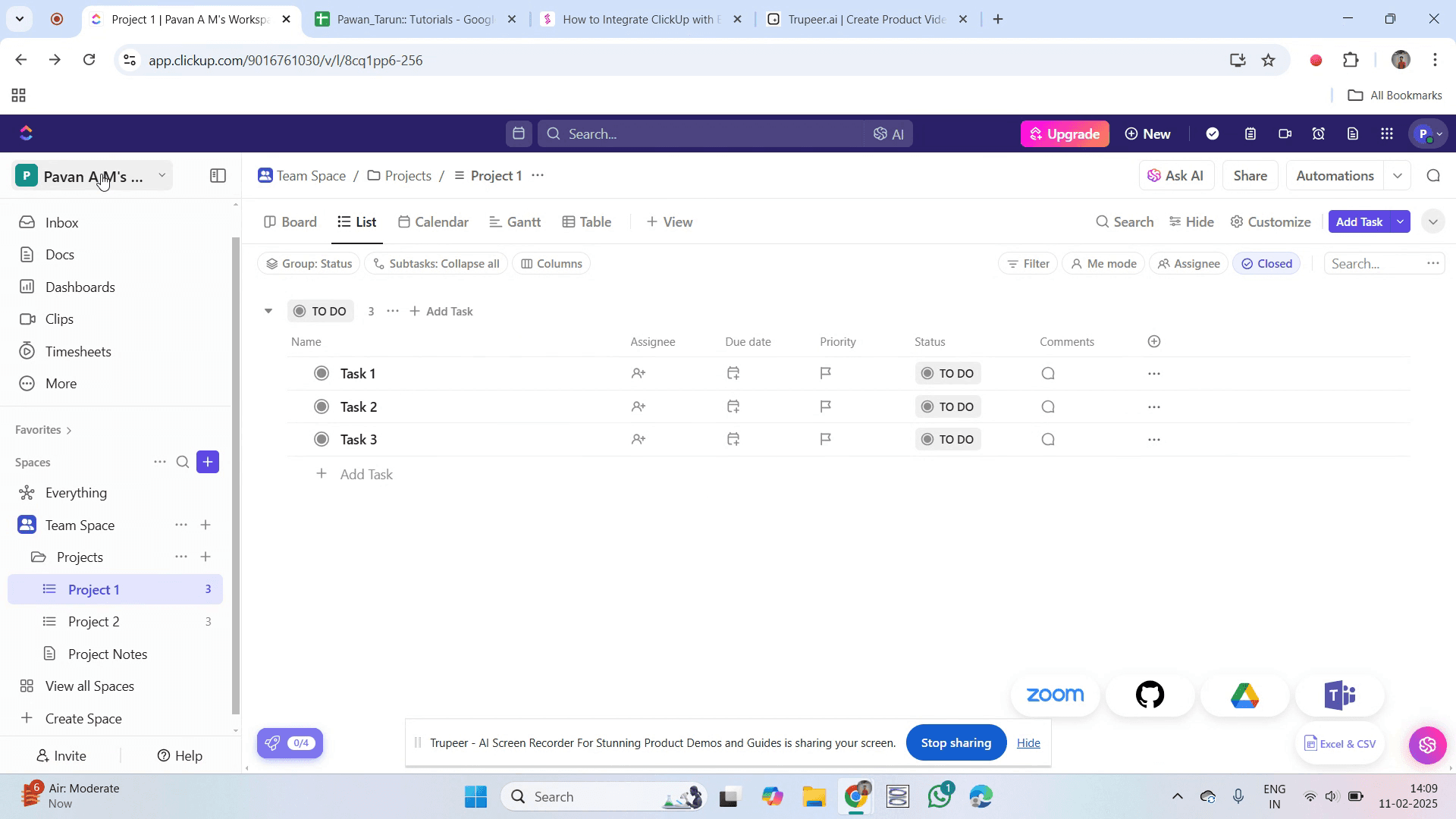Image resolution: width=1456 pixels, height=819 pixels.
Task: Set the priority flag for Task 2
Action: click(x=826, y=406)
